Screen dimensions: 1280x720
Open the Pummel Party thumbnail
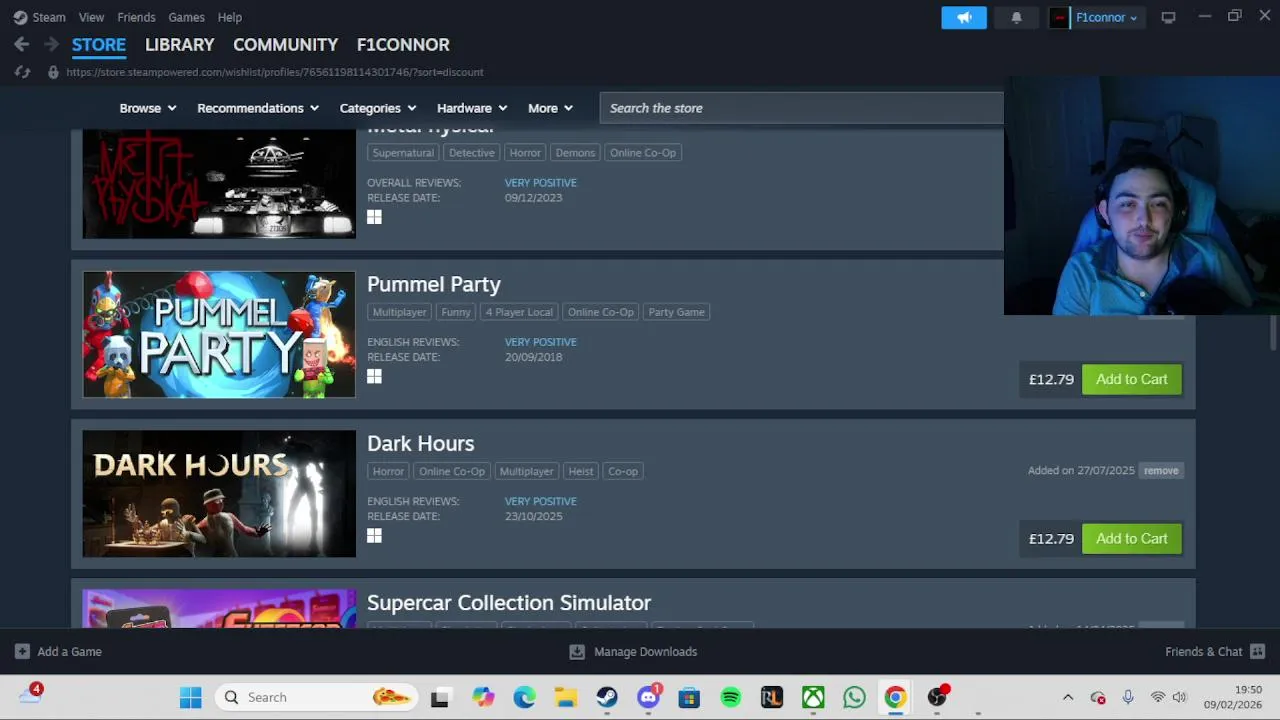pyautogui.click(x=219, y=334)
